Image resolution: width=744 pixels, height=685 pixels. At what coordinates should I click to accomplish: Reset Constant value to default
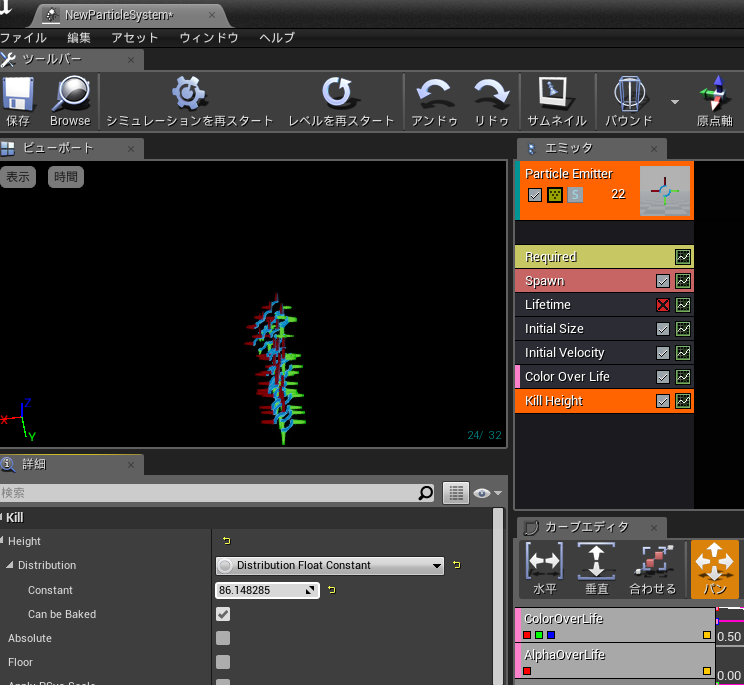point(332,590)
